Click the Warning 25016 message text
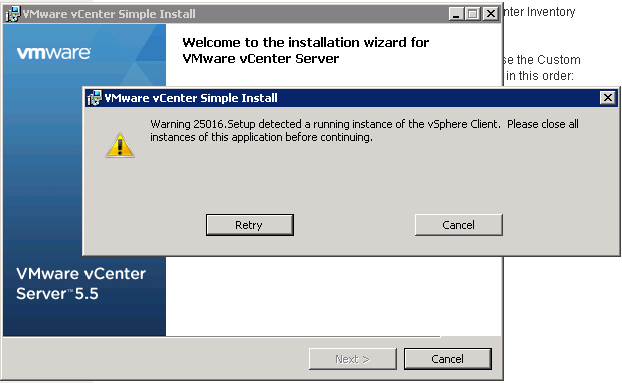This screenshot has width=622, height=383. [x=364, y=130]
